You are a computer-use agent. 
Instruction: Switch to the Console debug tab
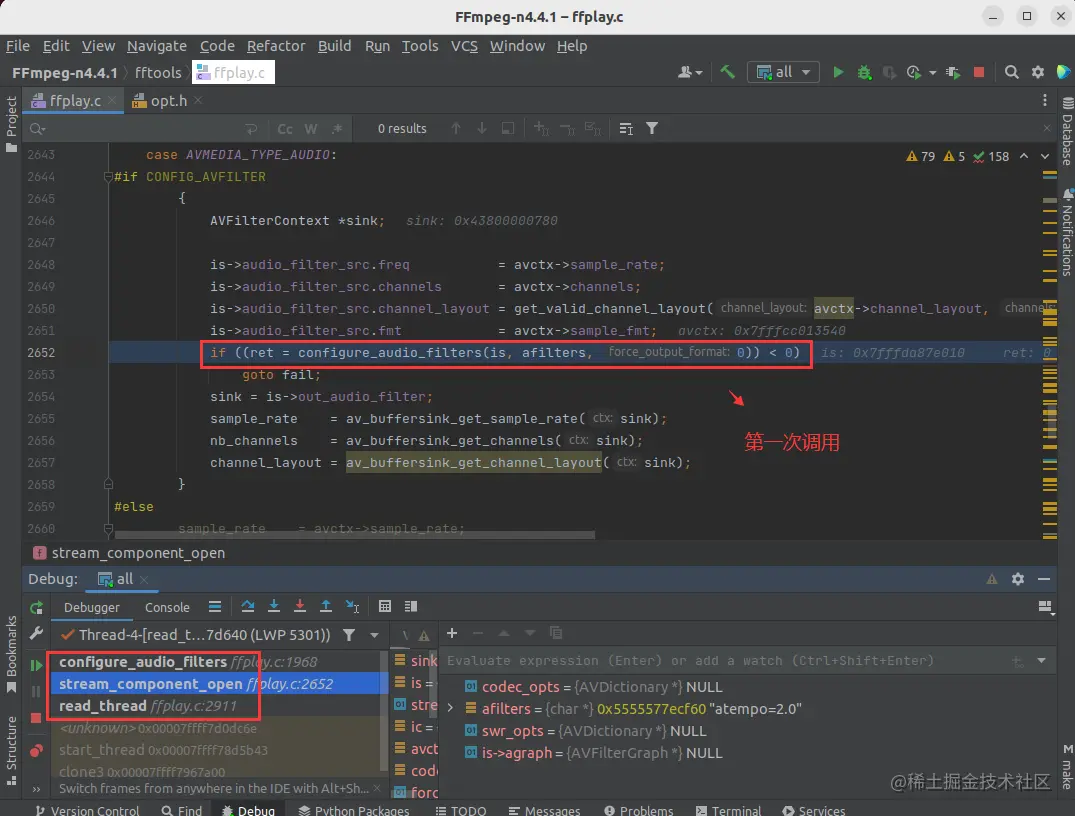(167, 607)
